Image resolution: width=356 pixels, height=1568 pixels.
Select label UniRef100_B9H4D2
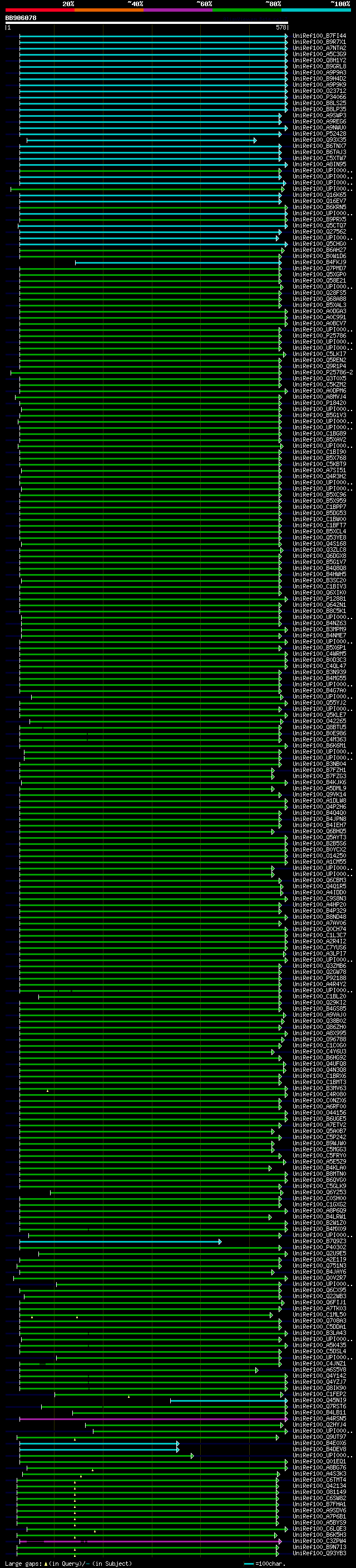click(x=319, y=78)
